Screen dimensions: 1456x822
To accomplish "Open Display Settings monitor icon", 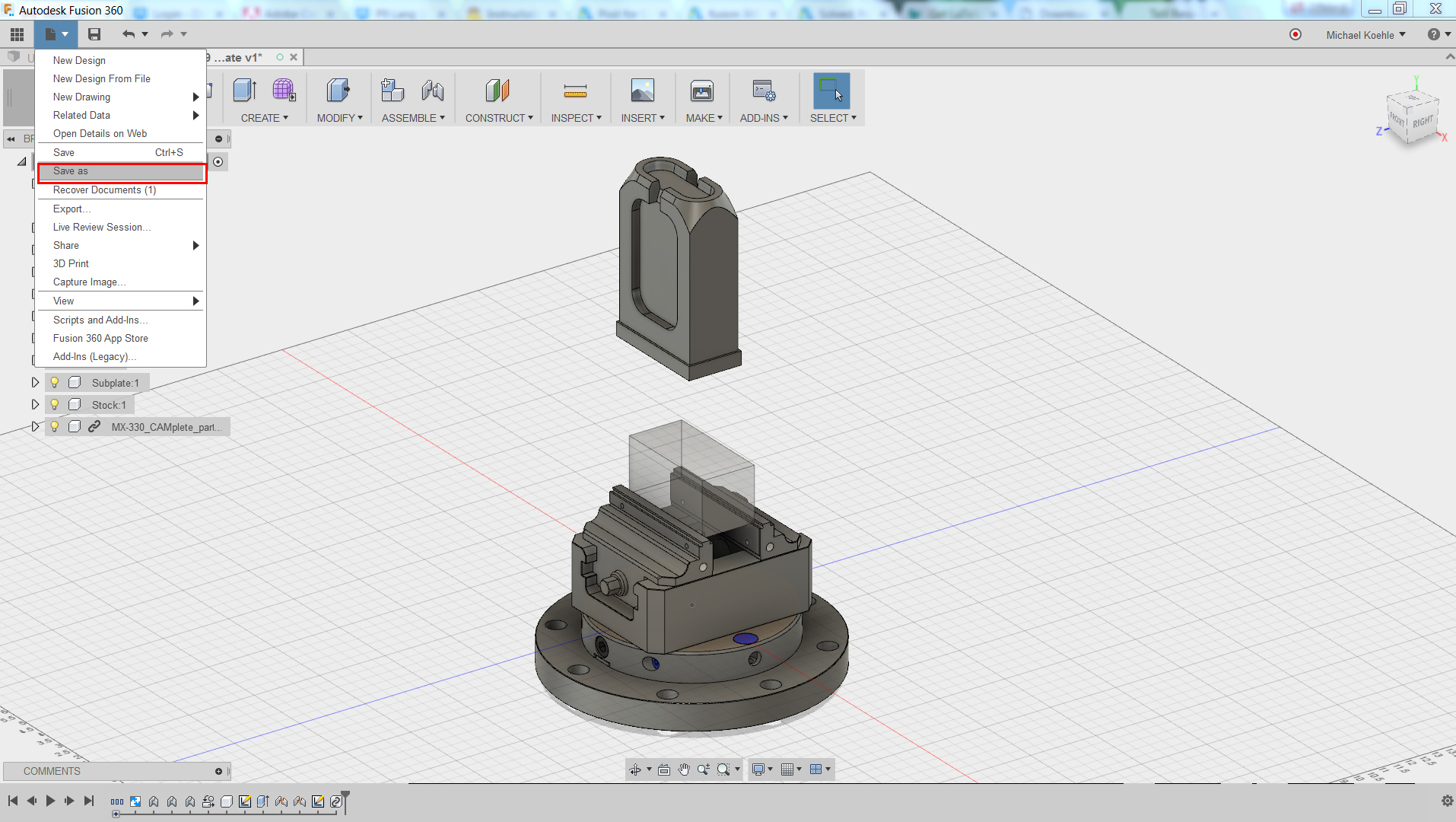I will [x=758, y=769].
